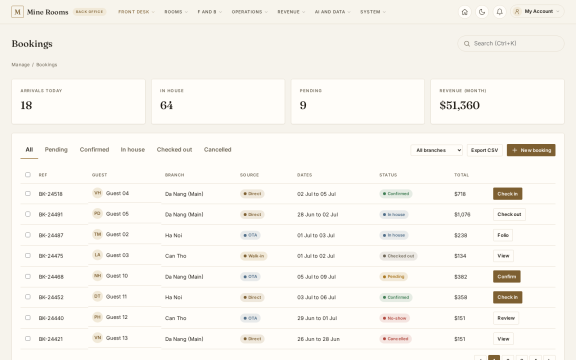This screenshot has width=576, height=360.
Task: Switch to the Confirmed tab
Action: 94,150
